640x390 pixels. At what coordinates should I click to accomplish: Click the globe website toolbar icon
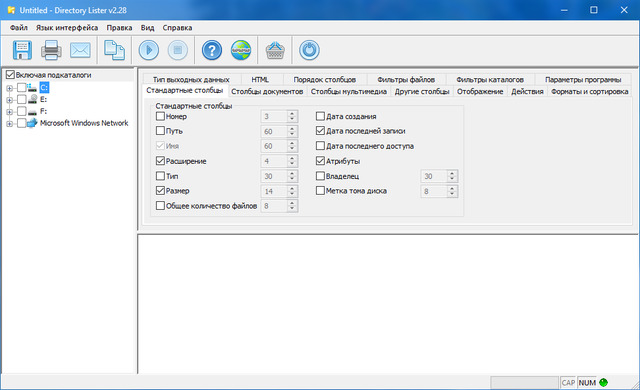coord(241,50)
